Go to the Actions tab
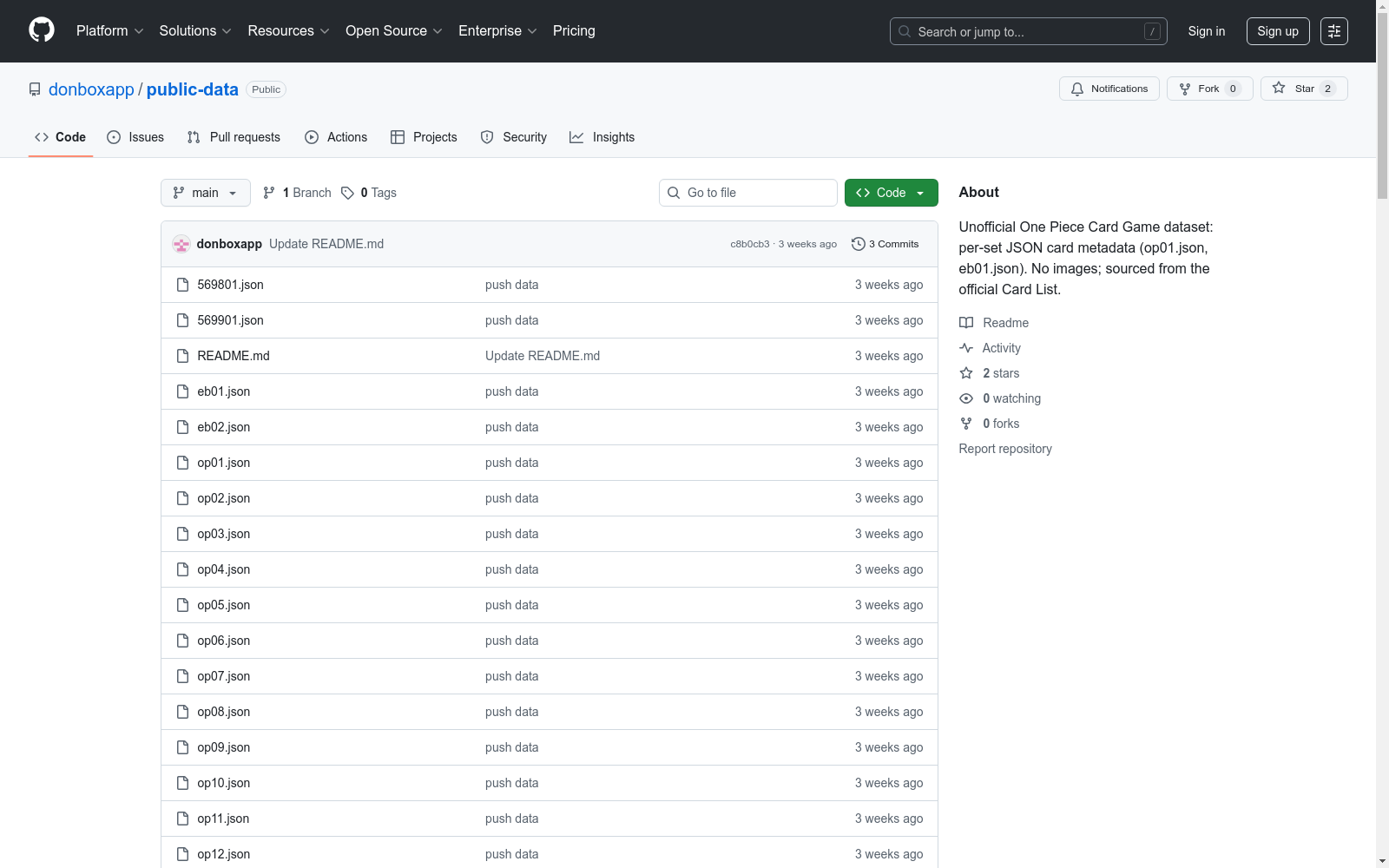This screenshot has height=868, width=1389. point(336,137)
